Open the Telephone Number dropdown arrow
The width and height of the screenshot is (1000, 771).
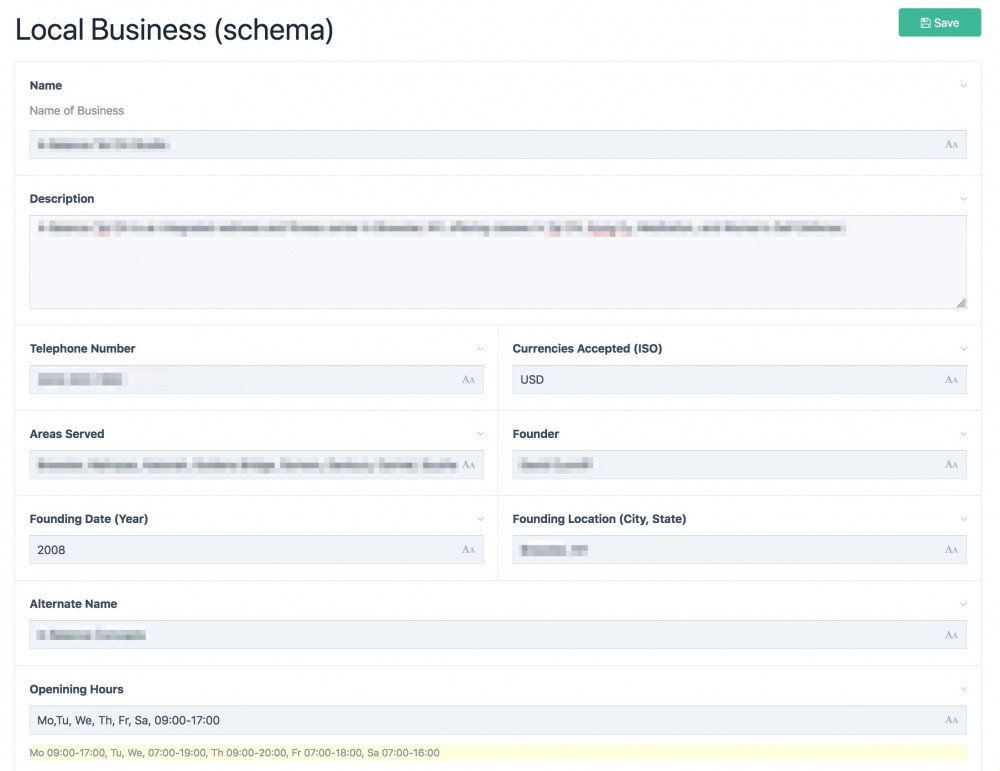pos(481,349)
